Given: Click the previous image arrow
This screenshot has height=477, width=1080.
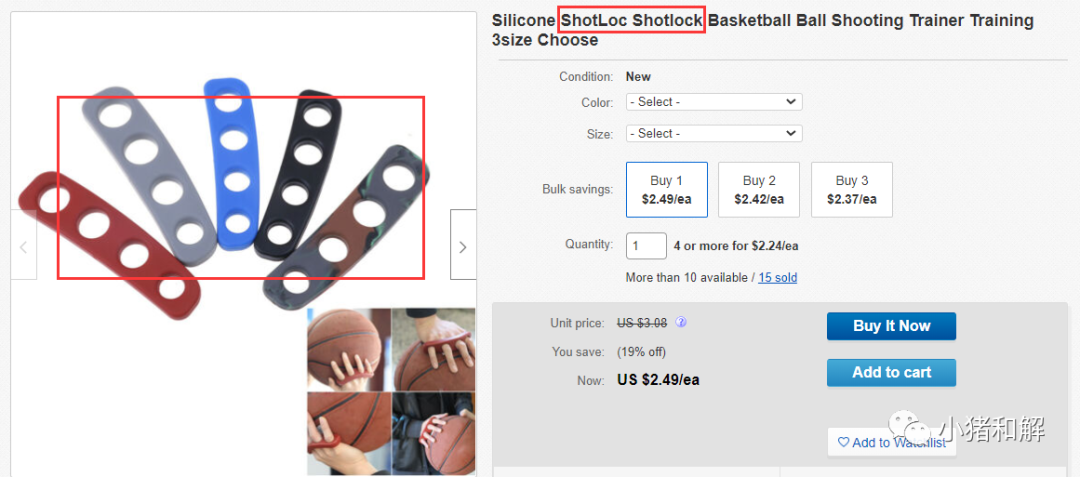Looking at the screenshot, I should 23,244.
